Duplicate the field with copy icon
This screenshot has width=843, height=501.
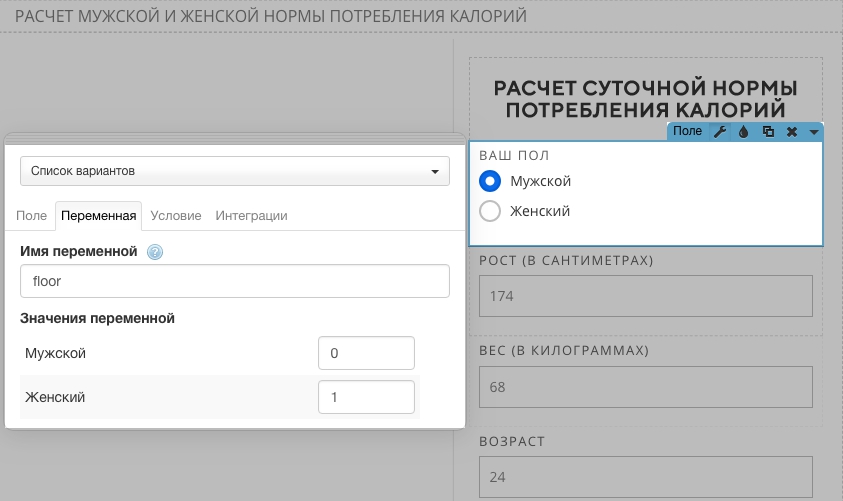click(768, 132)
